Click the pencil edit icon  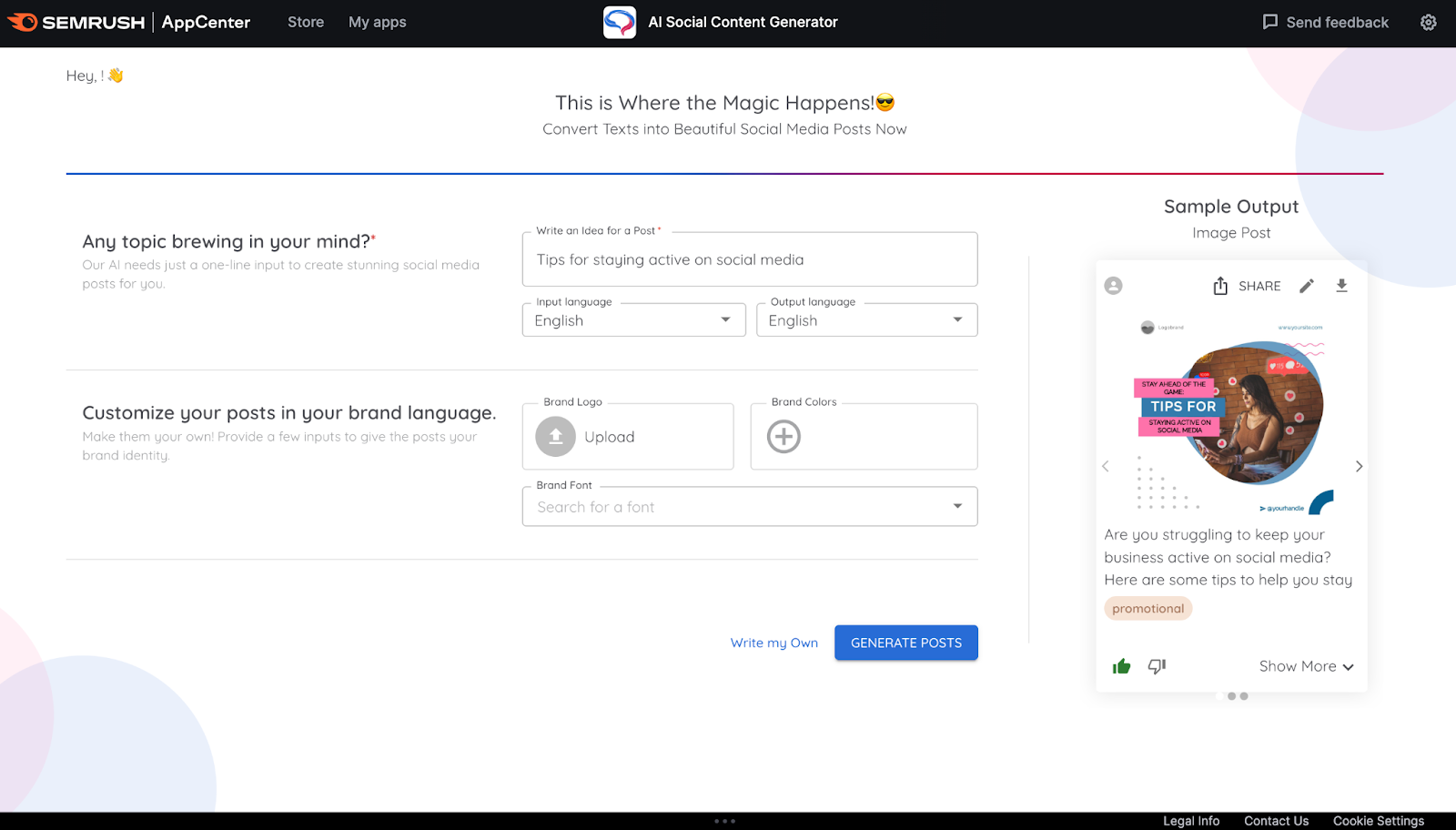click(x=1306, y=286)
